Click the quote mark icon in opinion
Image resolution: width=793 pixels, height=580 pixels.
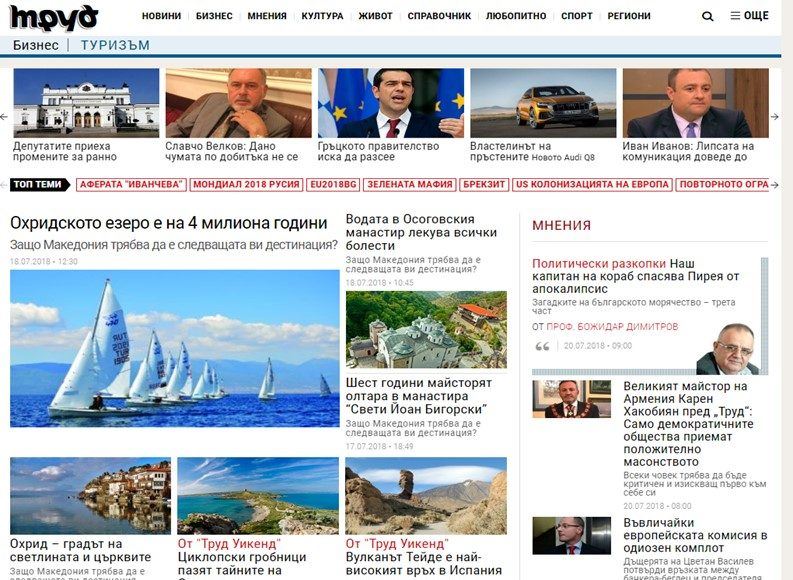542,346
